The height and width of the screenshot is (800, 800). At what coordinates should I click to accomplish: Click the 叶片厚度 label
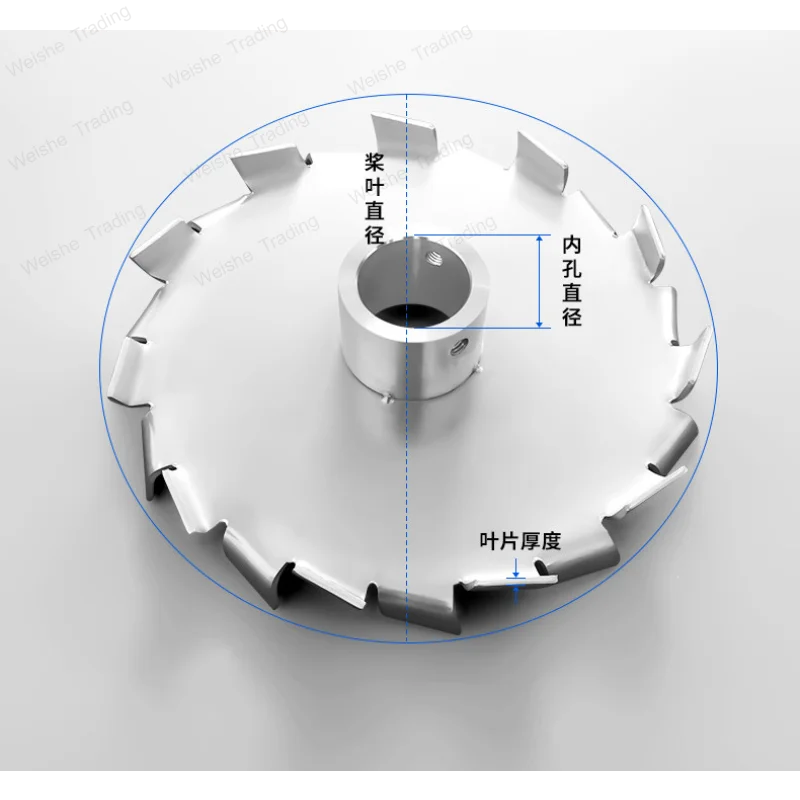(520, 541)
